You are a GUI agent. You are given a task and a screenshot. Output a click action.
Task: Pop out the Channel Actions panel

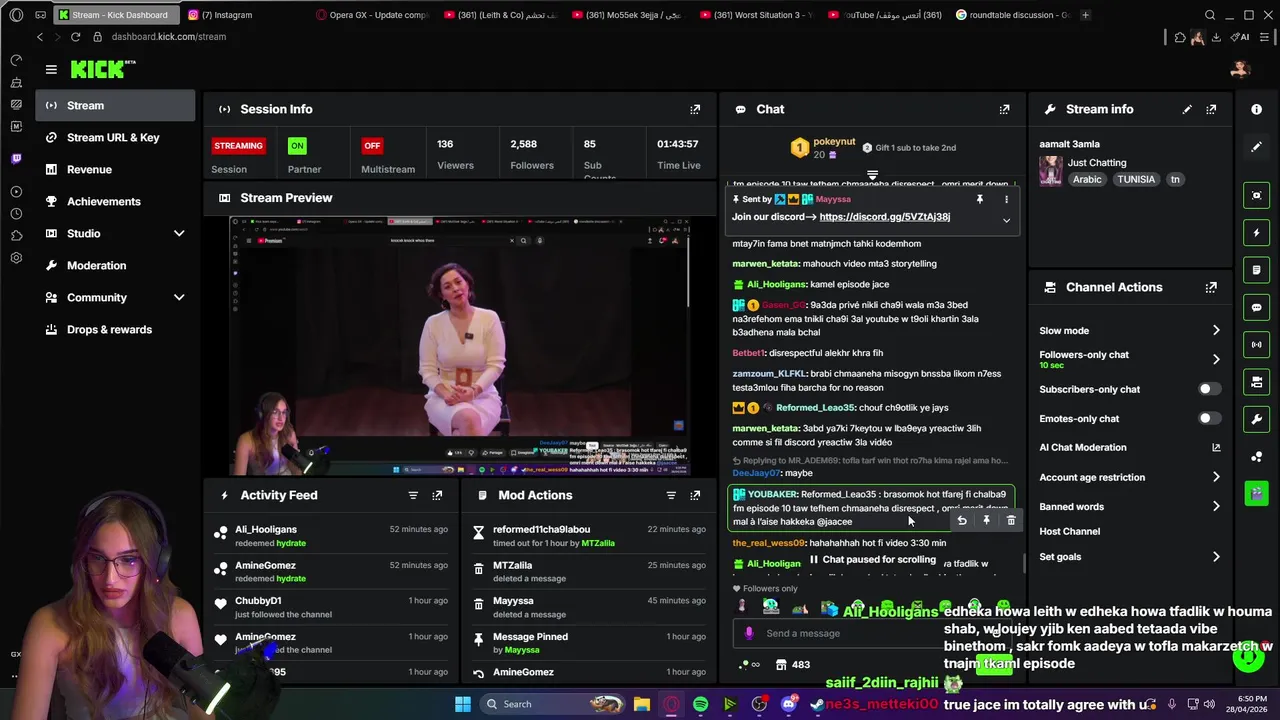(x=1211, y=287)
